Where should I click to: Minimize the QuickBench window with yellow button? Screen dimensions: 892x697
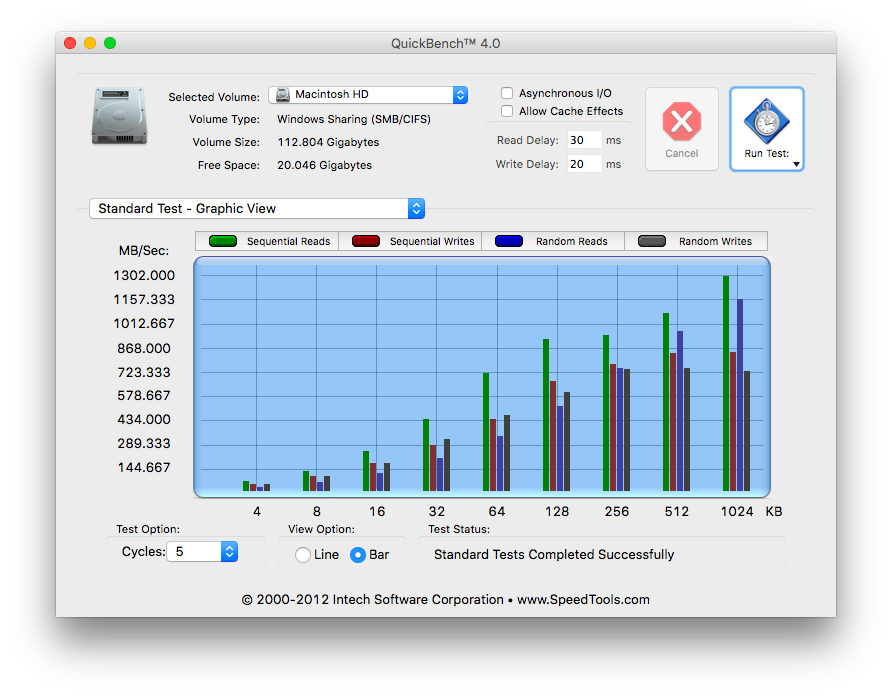[90, 43]
